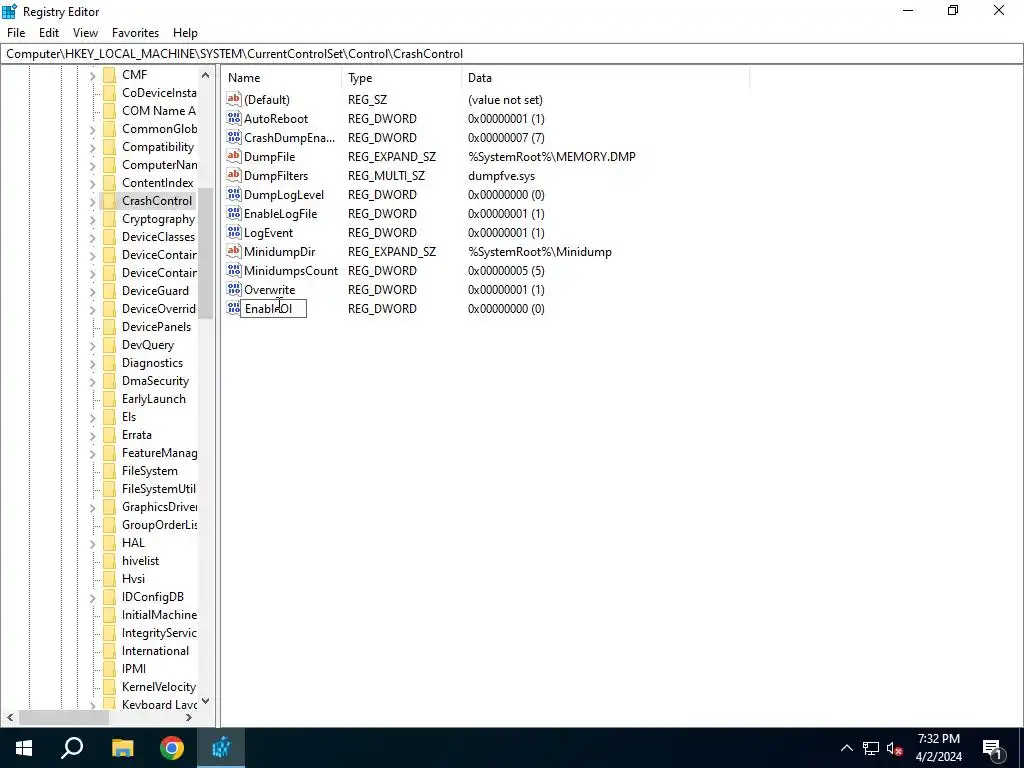Expand the HAL tree node
The height and width of the screenshot is (768, 1024).
coord(92,544)
